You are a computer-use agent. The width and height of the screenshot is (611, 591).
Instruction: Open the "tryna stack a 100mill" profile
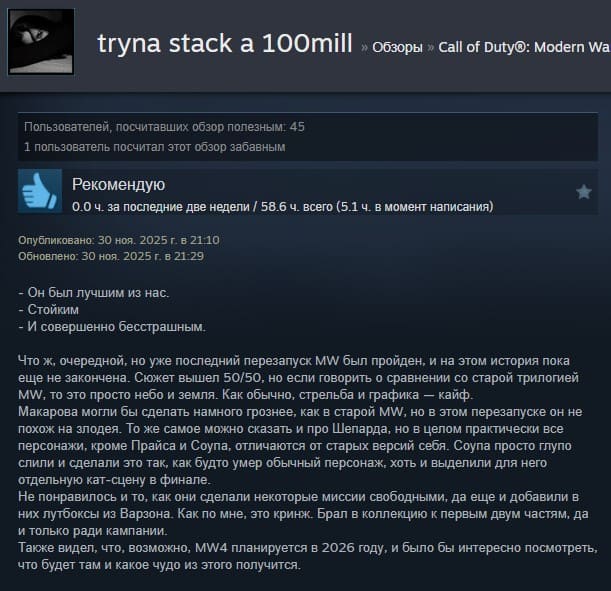coord(225,43)
